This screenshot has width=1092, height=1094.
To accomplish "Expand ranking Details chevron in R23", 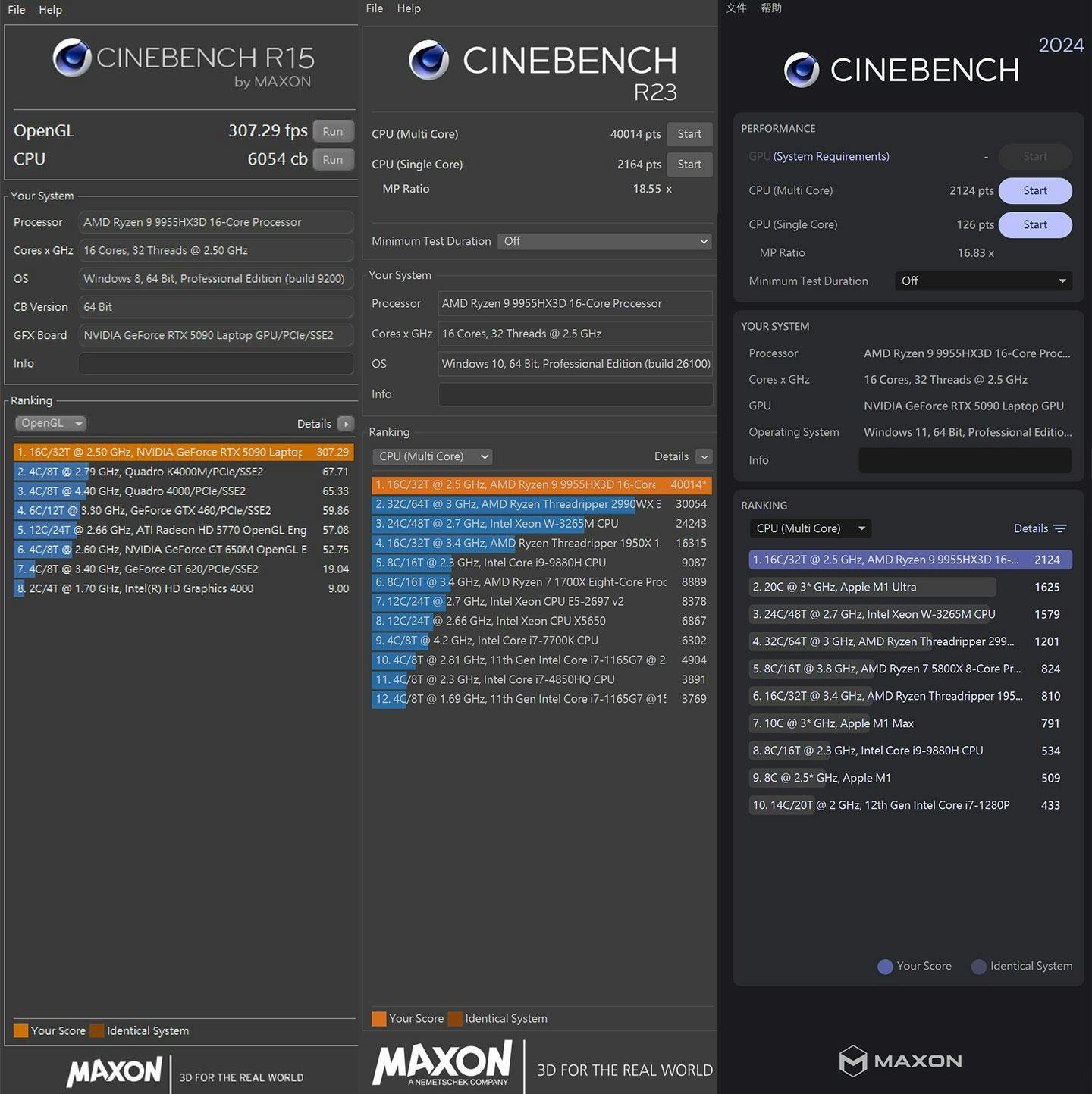I will (704, 456).
